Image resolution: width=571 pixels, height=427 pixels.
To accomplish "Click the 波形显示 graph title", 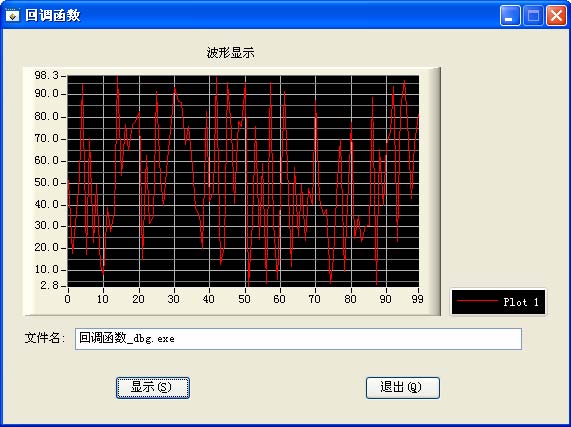I will tap(231, 53).
